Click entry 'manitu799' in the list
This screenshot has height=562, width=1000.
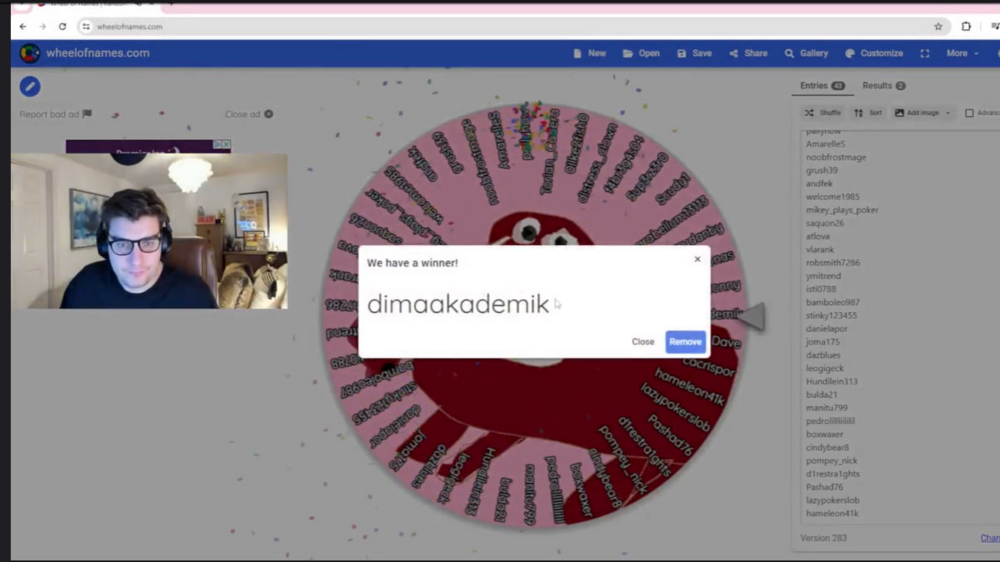pos(827,408)
